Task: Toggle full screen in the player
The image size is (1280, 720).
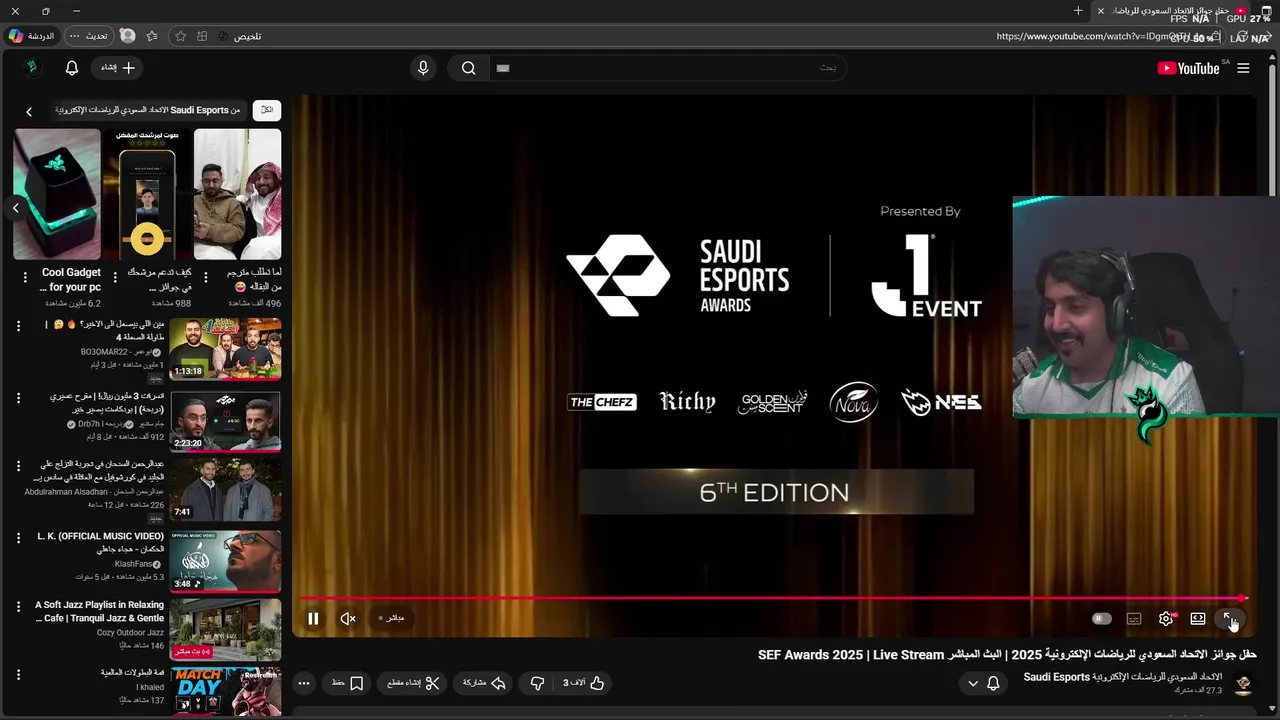Action: (1228, 619)
